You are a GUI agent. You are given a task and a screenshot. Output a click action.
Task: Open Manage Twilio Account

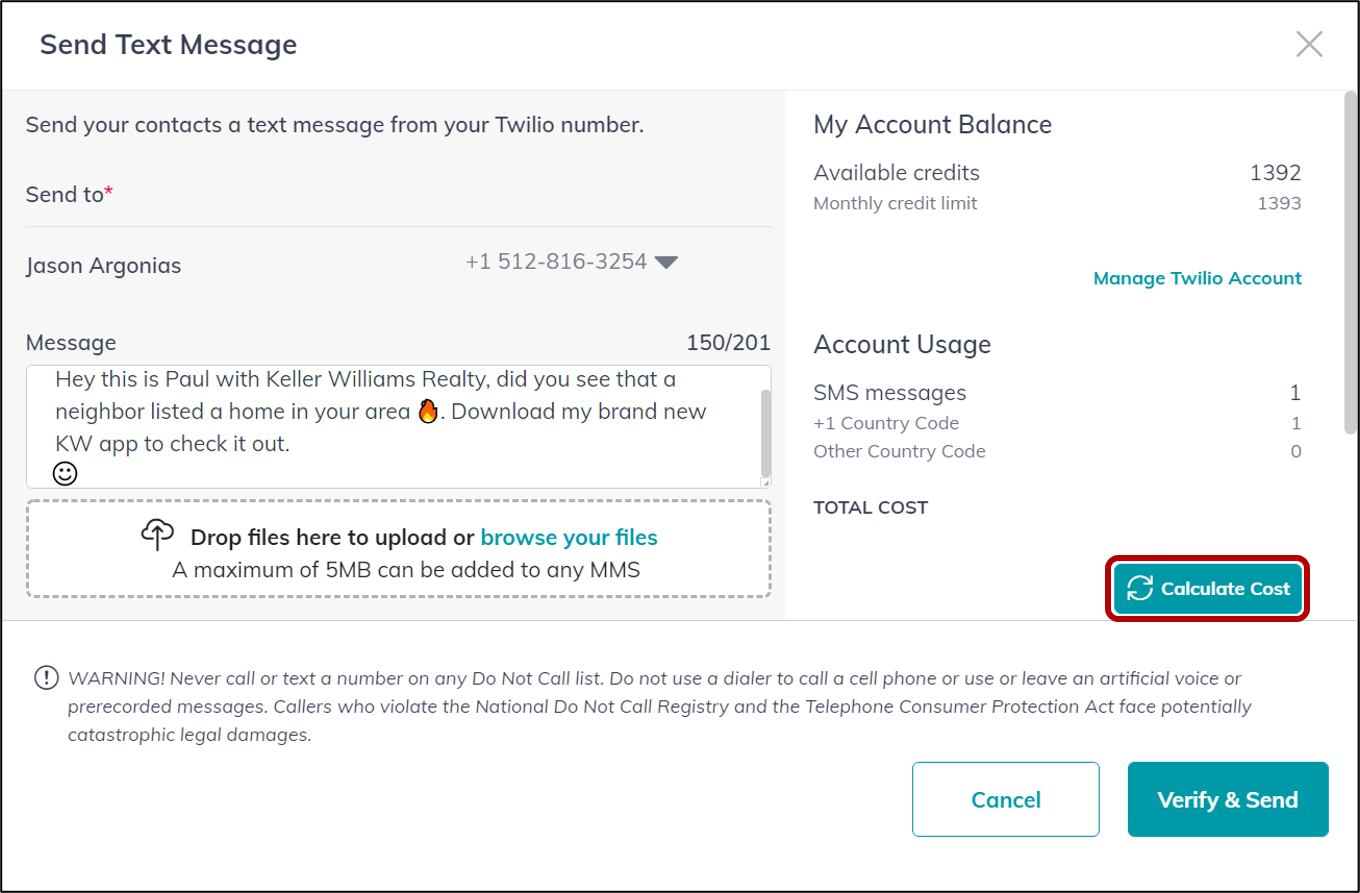click(1196, 278)
